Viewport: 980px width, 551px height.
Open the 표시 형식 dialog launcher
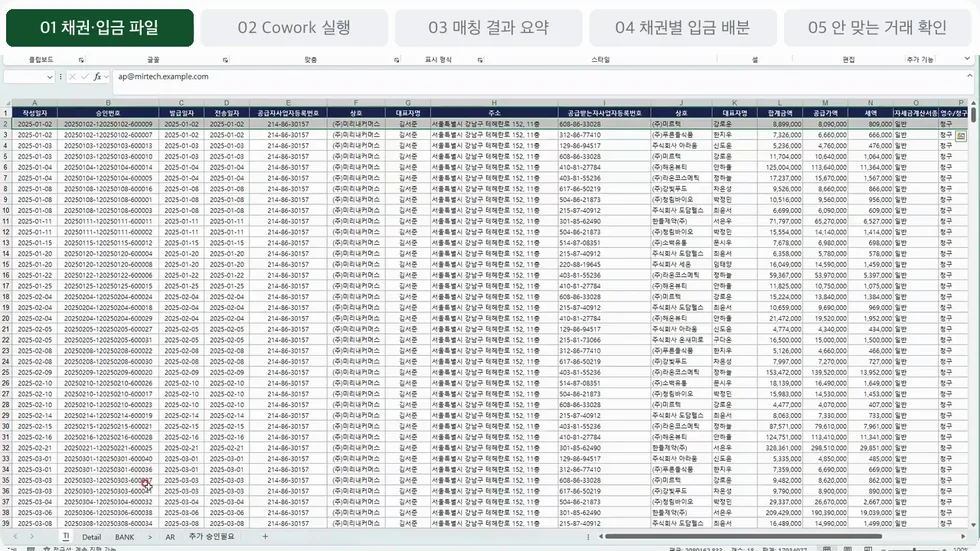tap(480, 60)
